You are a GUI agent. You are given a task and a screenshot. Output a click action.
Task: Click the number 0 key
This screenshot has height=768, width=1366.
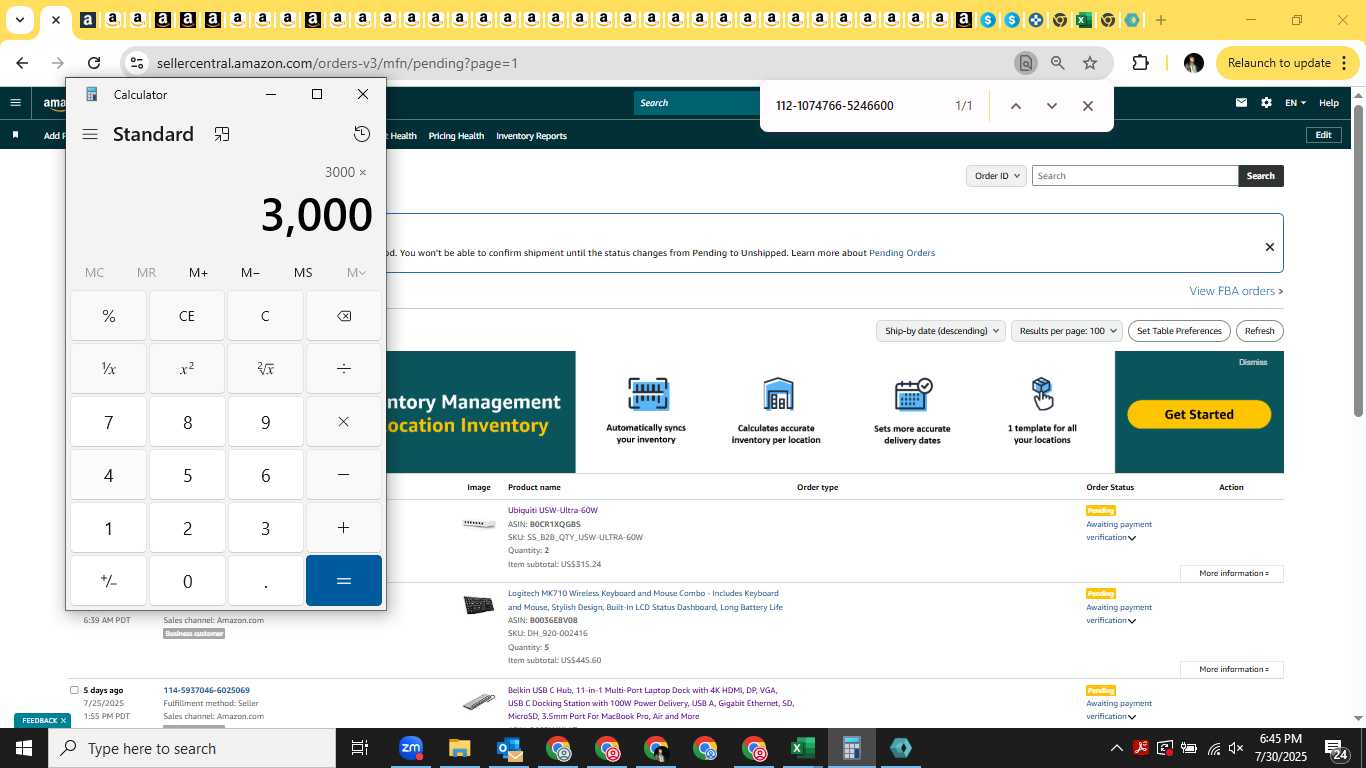pyautogui.click(x=187, y=581)
